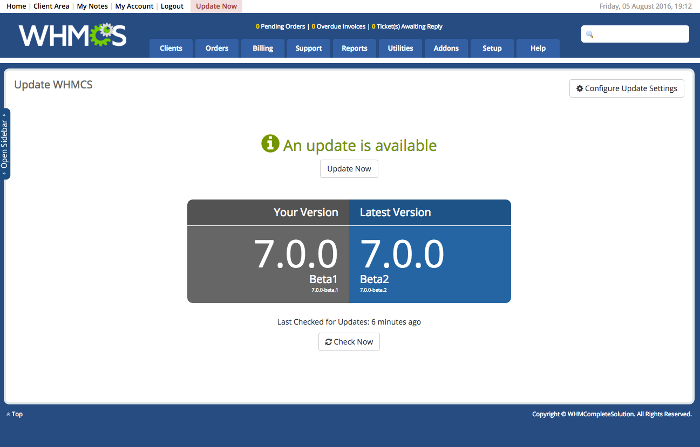View Ticket(s) Awaiting Reply link
700x447 pixels.
[407, 26]
